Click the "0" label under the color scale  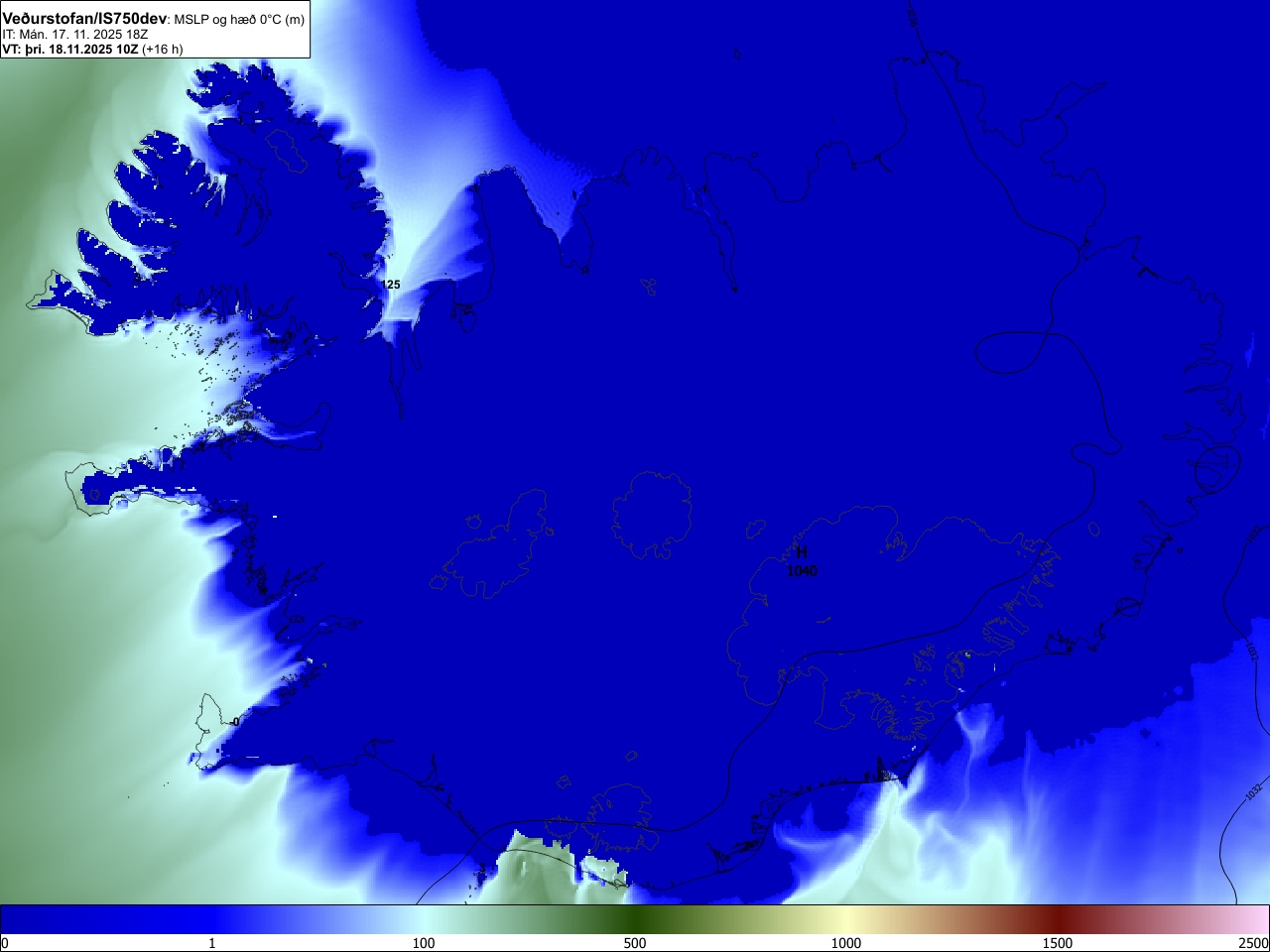[5, 943]
